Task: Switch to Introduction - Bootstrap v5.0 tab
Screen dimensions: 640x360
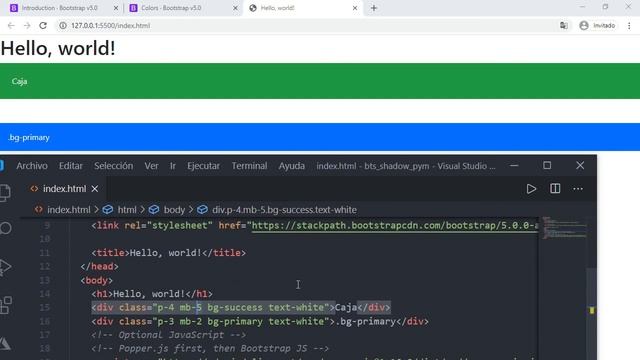Action: (x=60, y=8)
